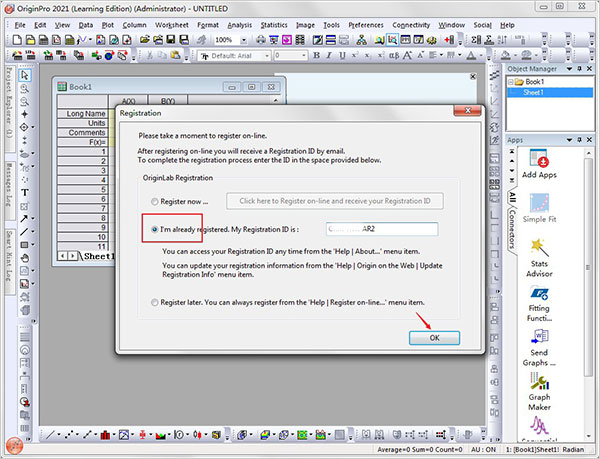
Task: Click the Sheet1 tab in Book1
Action: pyautogui.click(x=99, y=256)
